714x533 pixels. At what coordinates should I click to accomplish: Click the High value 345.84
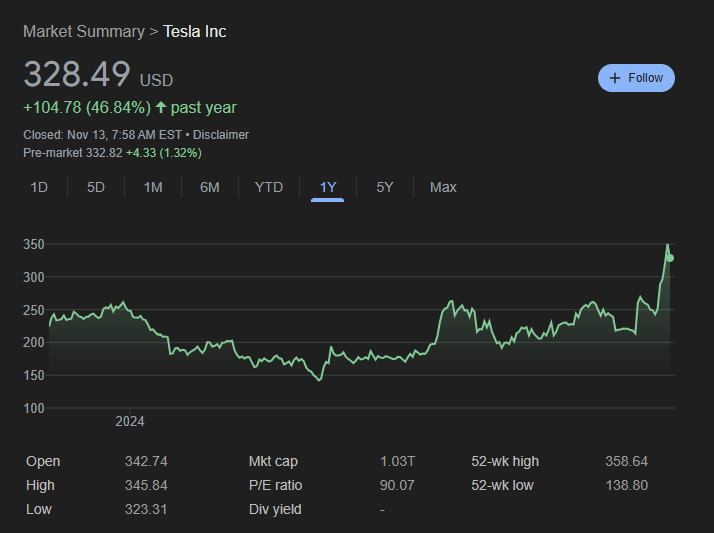click(146, 485)
